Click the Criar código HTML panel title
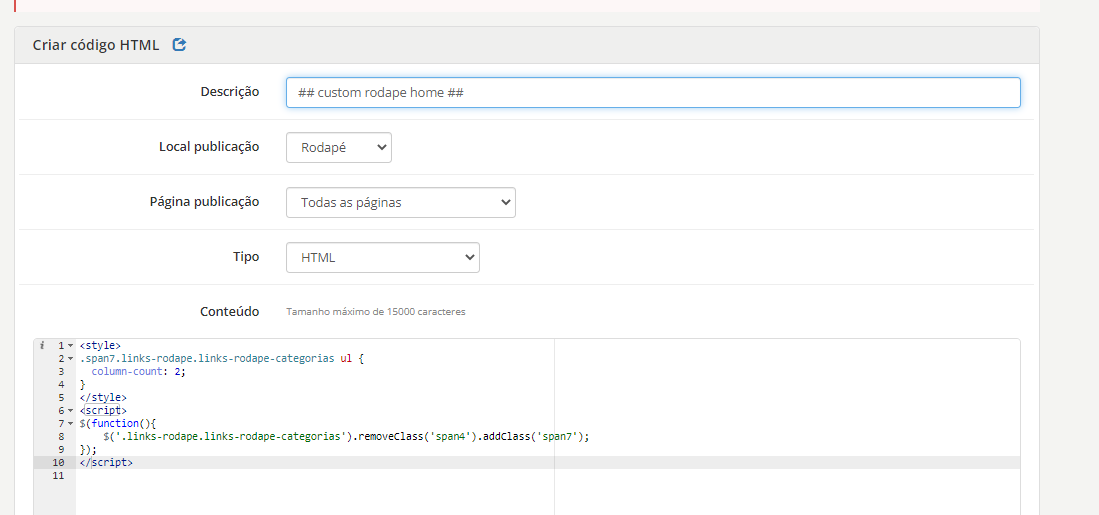Viewport: 1099px width, 515px height. [96, 45]
